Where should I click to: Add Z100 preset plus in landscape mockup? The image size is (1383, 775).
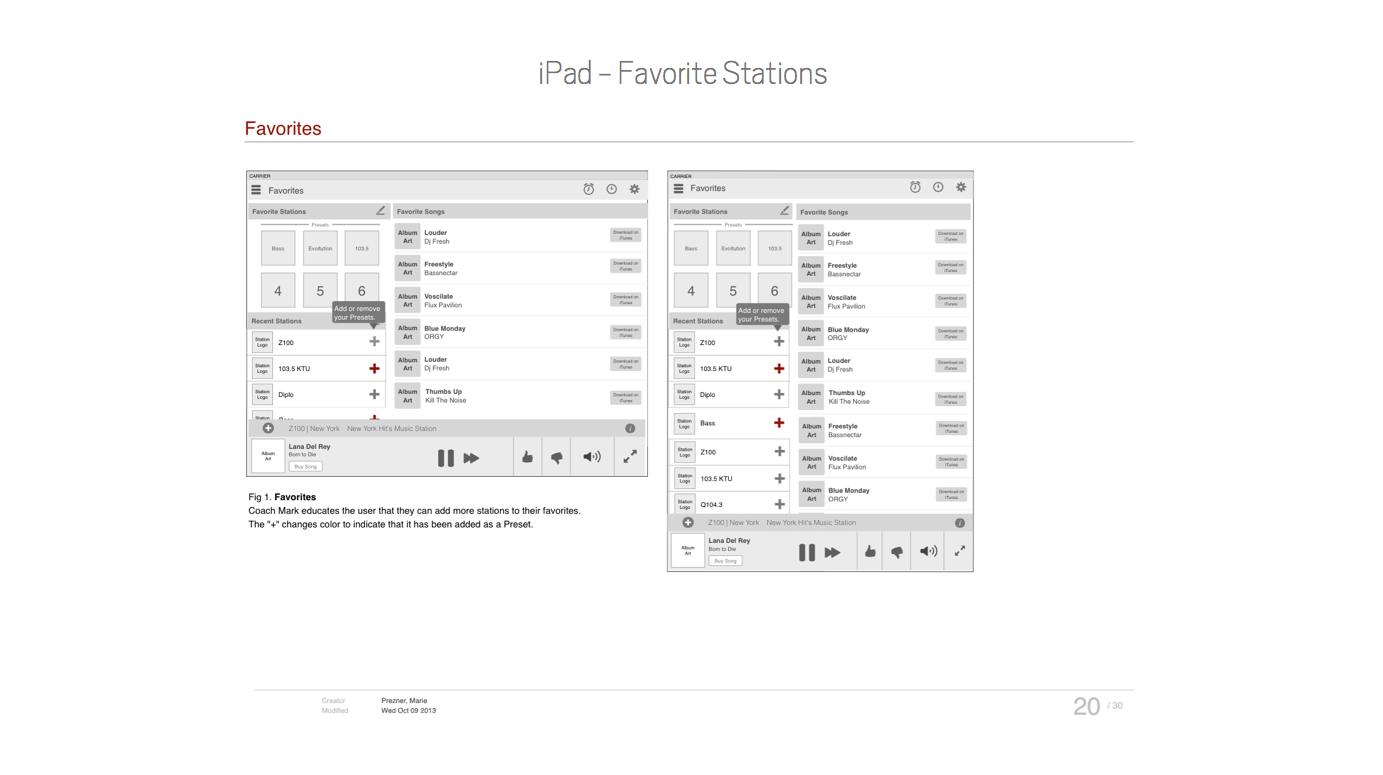click(374, 342)
